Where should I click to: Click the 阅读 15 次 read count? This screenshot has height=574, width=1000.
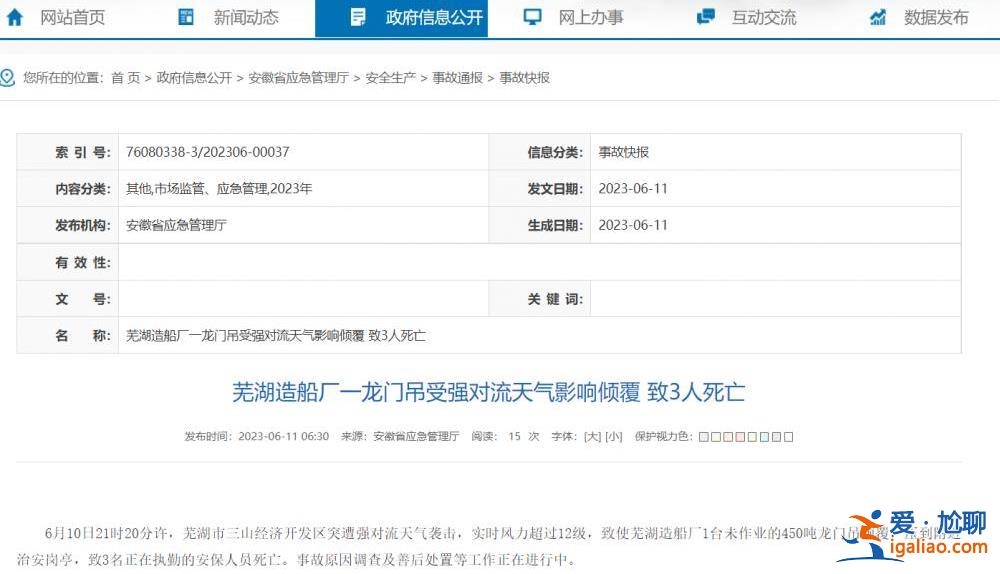click(505, 436)
